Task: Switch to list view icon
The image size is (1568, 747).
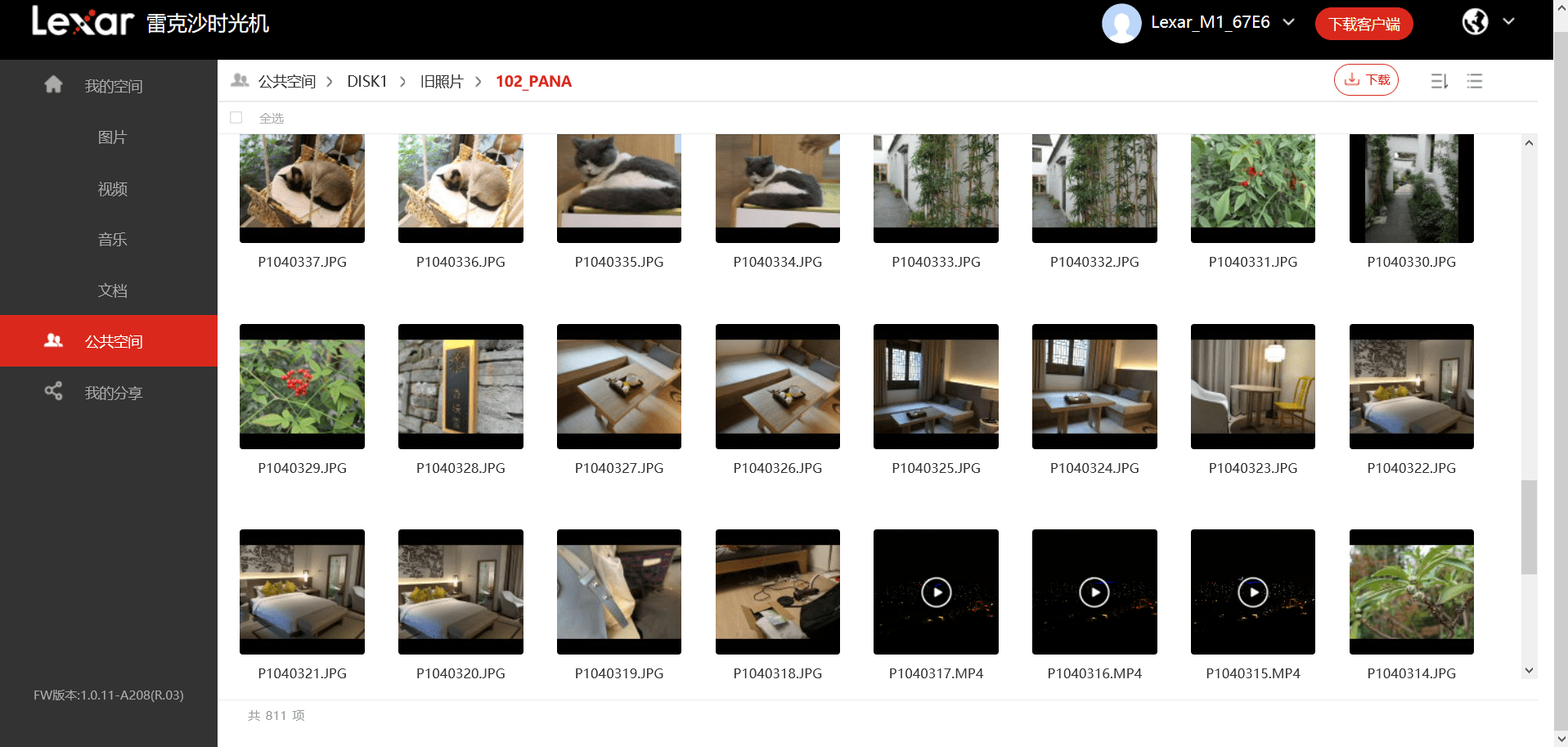Action: click(x=1475, y=81)
